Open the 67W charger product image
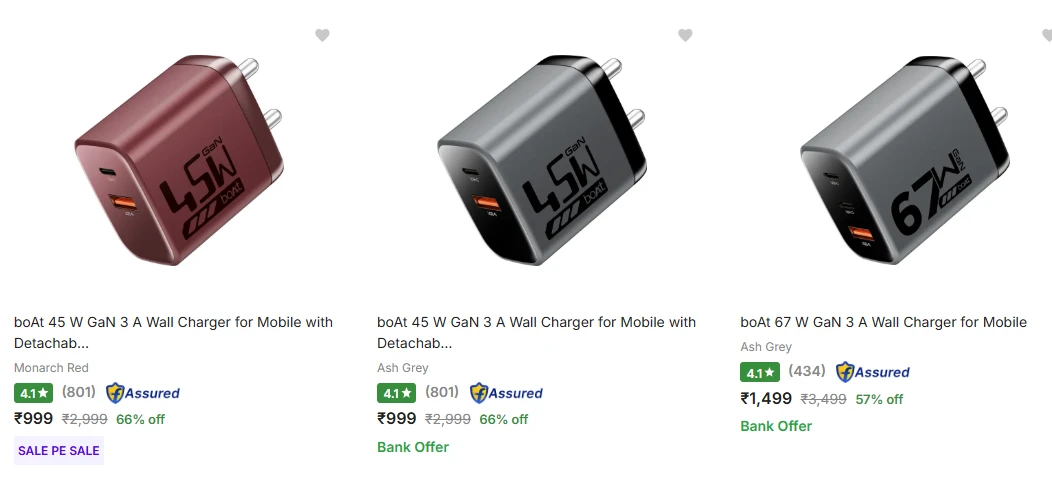The image size is (1052, 478). pos(904,161)
